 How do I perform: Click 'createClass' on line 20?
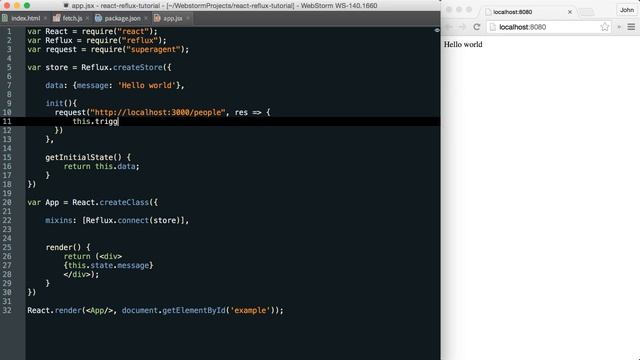[124, 202]
